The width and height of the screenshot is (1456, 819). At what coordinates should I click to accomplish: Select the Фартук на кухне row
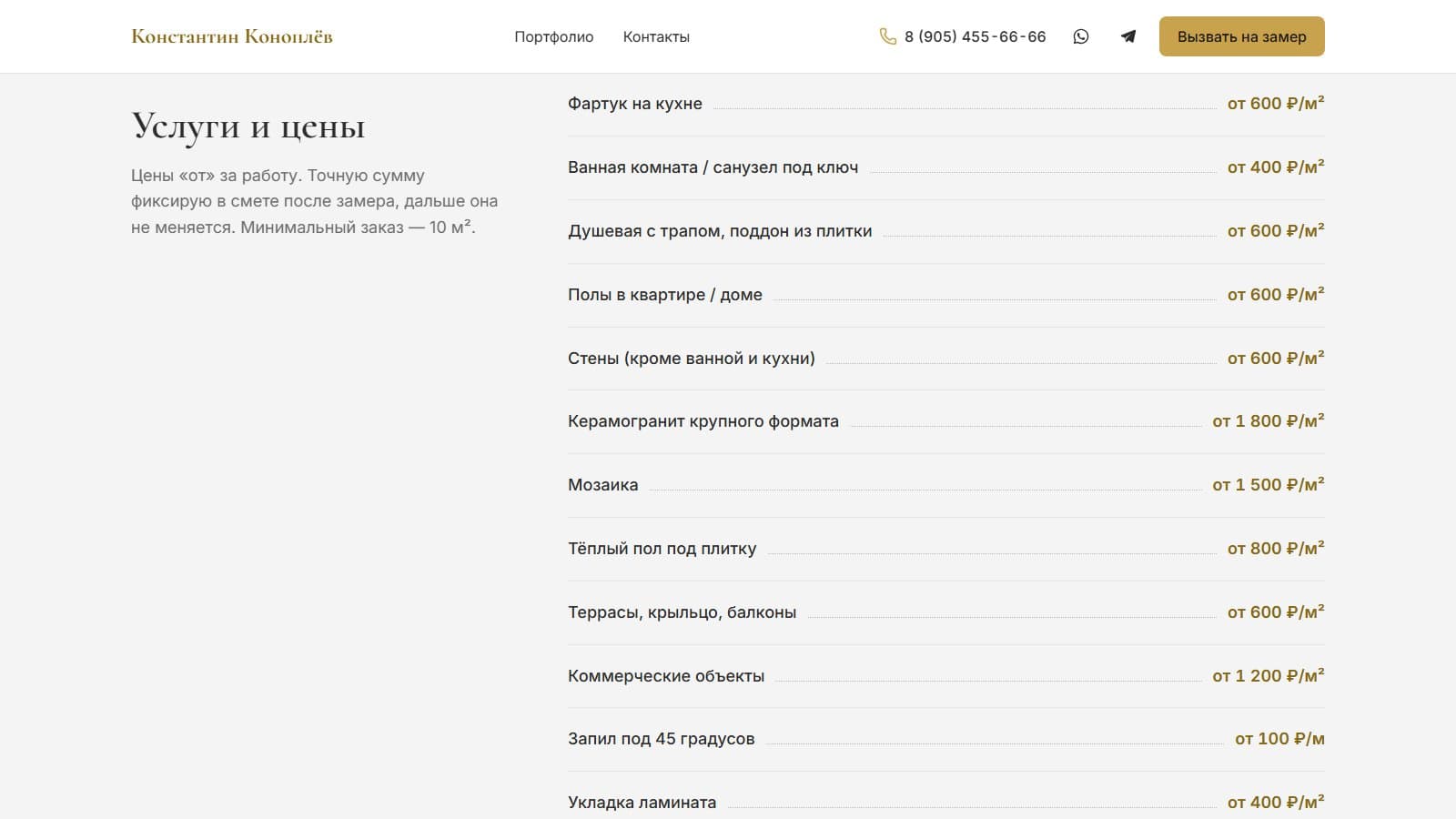click(946, 104)
